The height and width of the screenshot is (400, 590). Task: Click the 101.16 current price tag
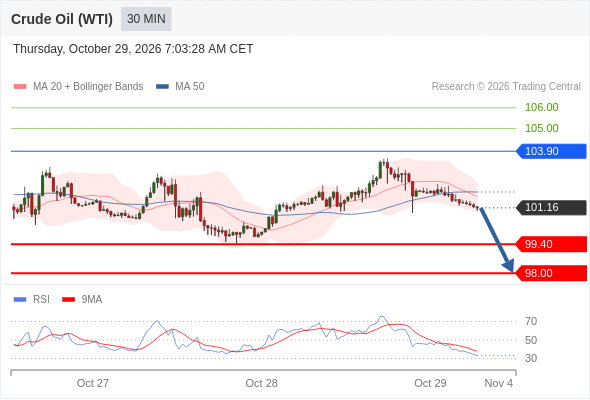[551, 207]
